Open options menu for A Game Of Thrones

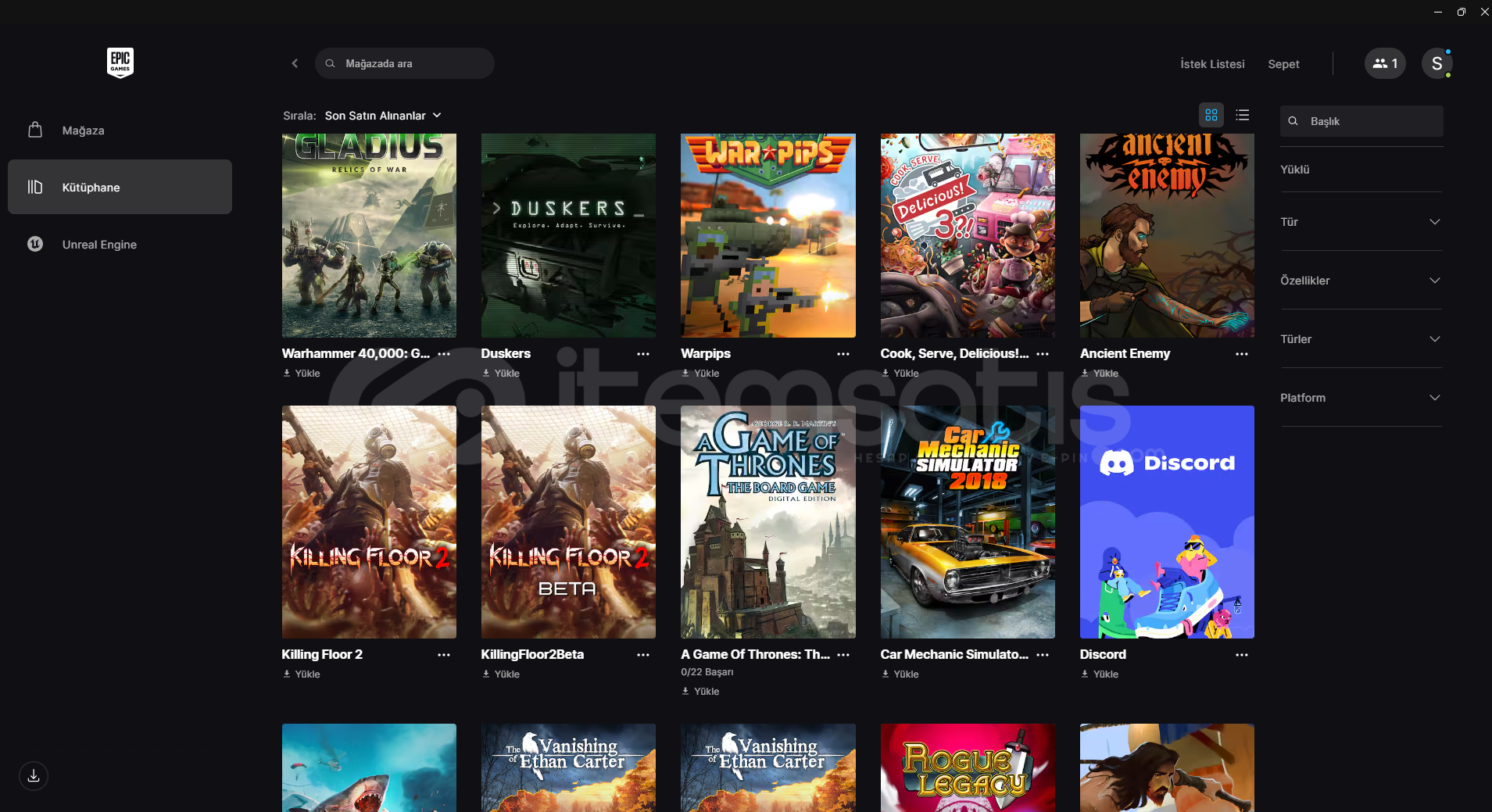[x=843, y=655]
